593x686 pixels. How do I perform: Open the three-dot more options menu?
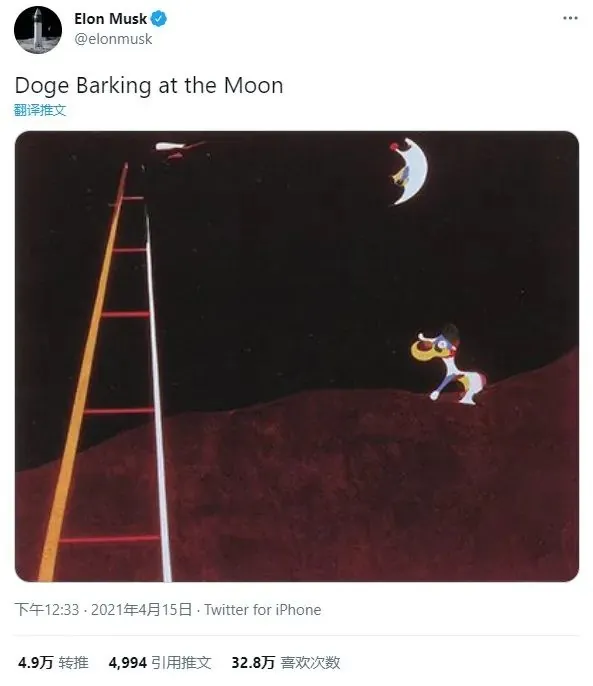point(570,18)
